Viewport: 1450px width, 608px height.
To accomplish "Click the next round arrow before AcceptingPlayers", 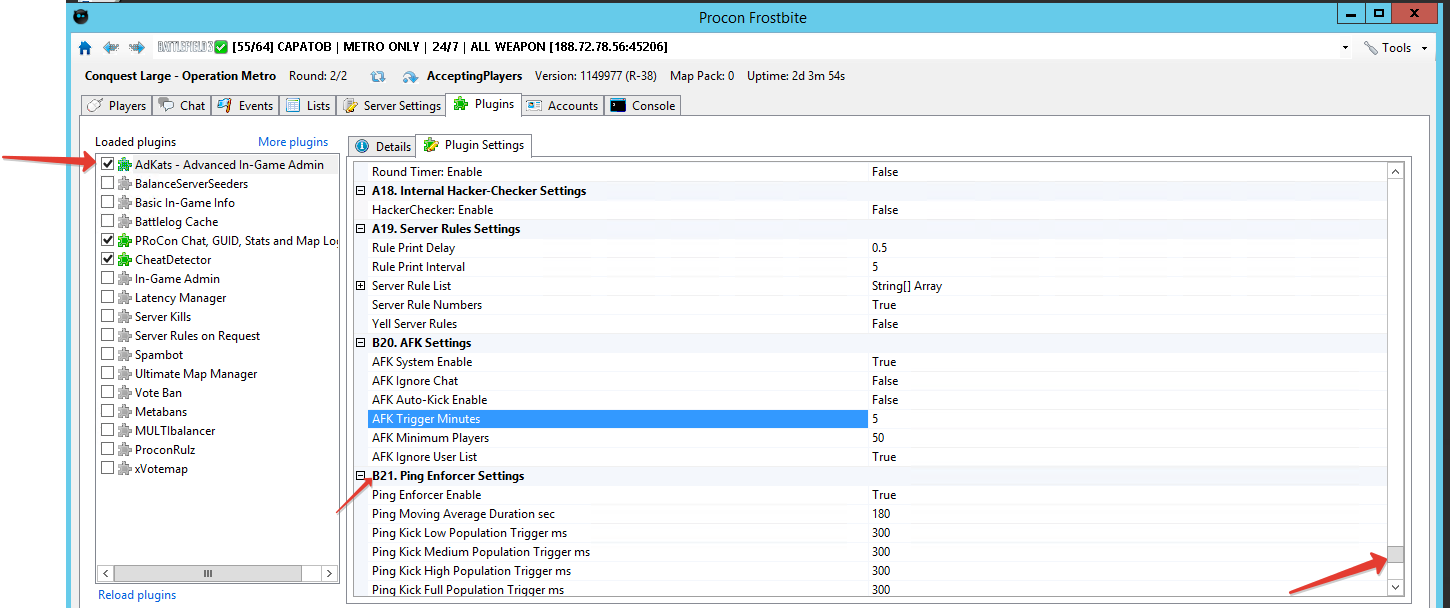I will (410, 77).
